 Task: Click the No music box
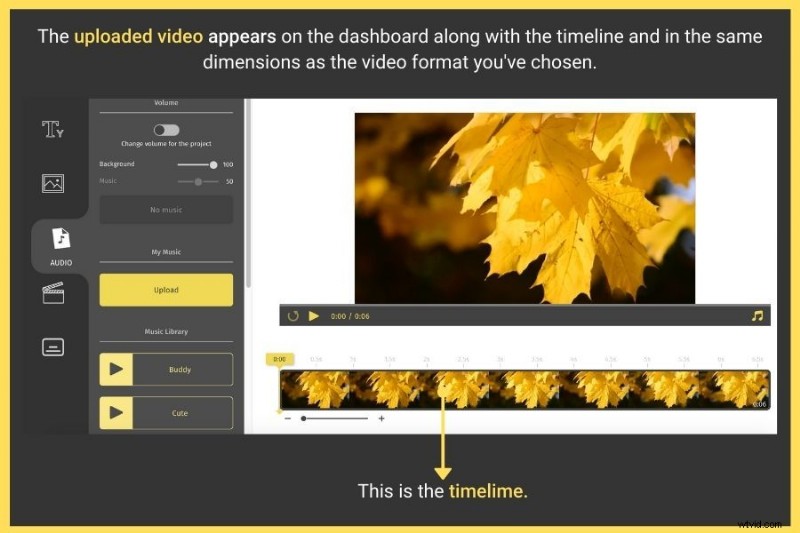tap(166, 210)
